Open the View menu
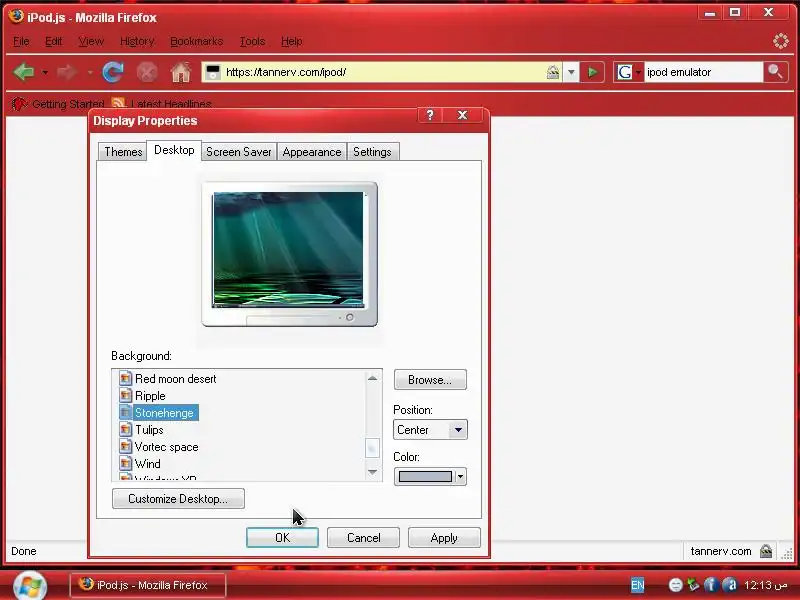The image size is (800, 600). point(91,41)
